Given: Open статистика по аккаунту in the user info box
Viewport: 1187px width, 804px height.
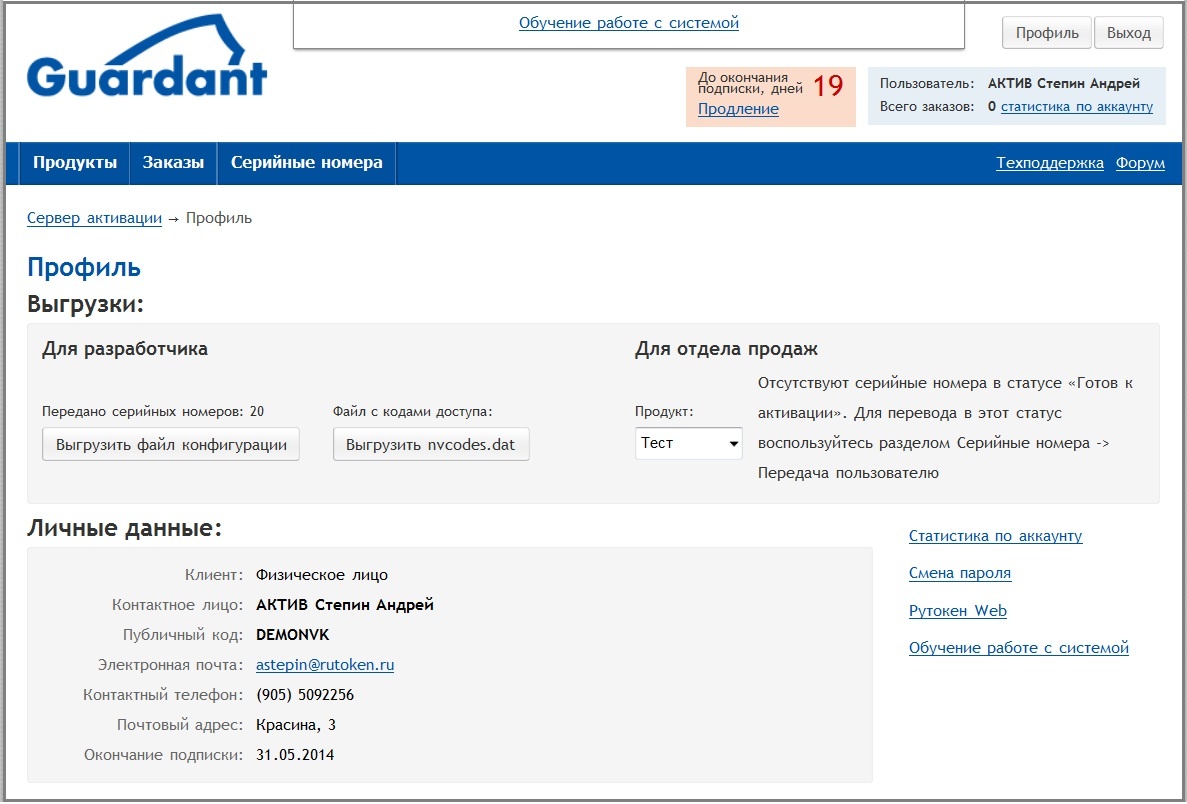Looking at the screenshot, I should point(1076,106).
